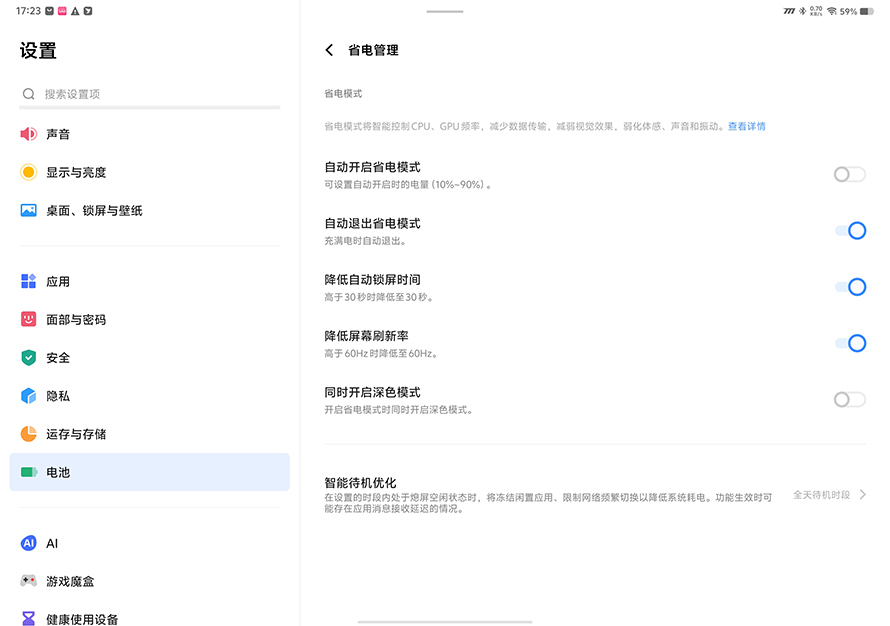Tap the battery indicator in status bar
Screen dimensions: 890x626
[867, 11]
